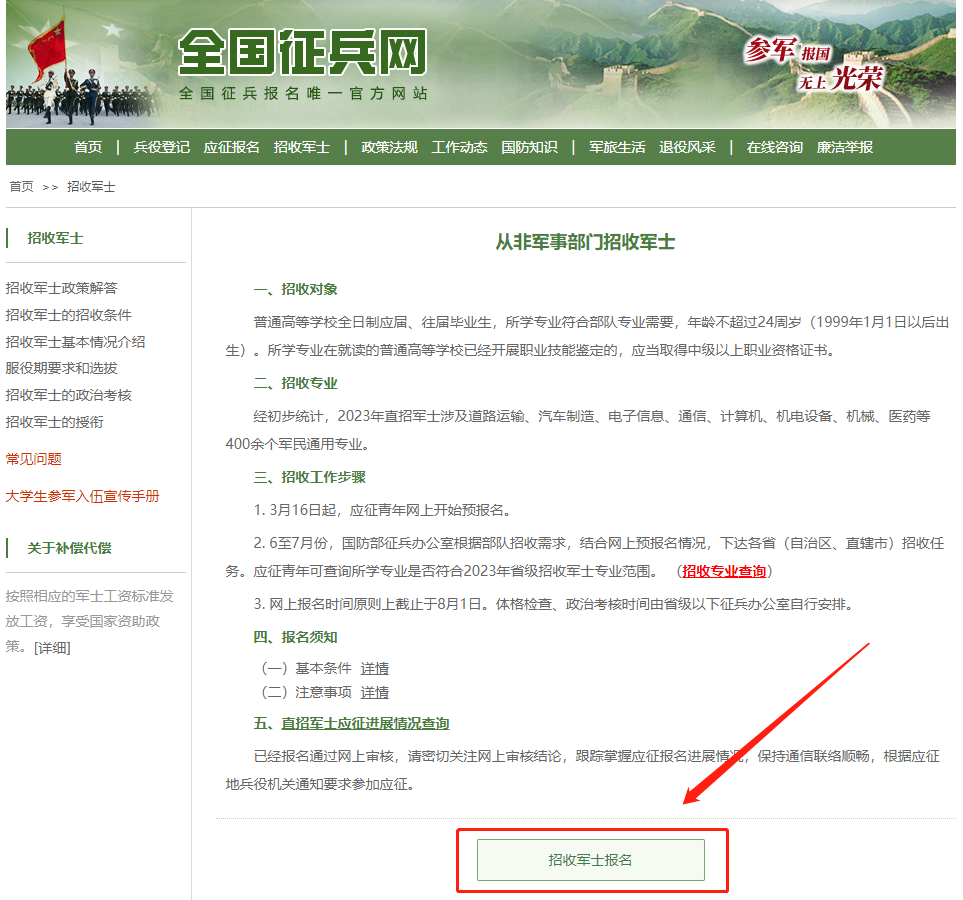Screen dimensions: 963x900
Task: Open 招收军士的政治考核 in the sidebar
Action: (68, 395)
